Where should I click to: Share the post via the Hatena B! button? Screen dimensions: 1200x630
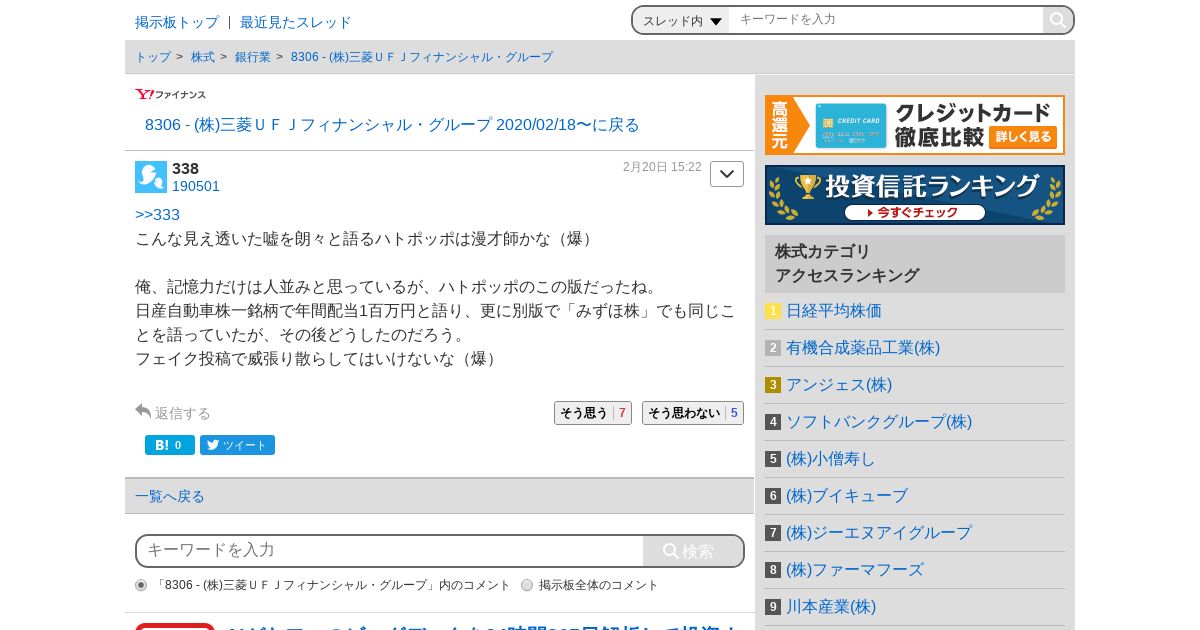point(170,445)
